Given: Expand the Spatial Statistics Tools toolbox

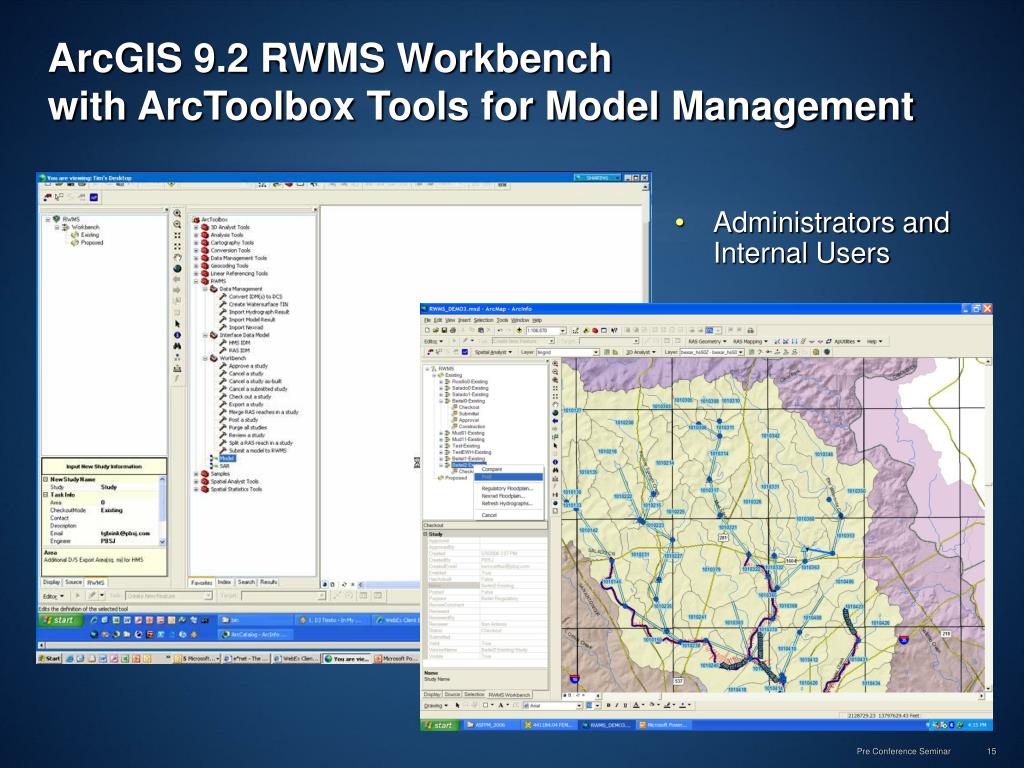Looking at the screenshot, I should (196, 489).
